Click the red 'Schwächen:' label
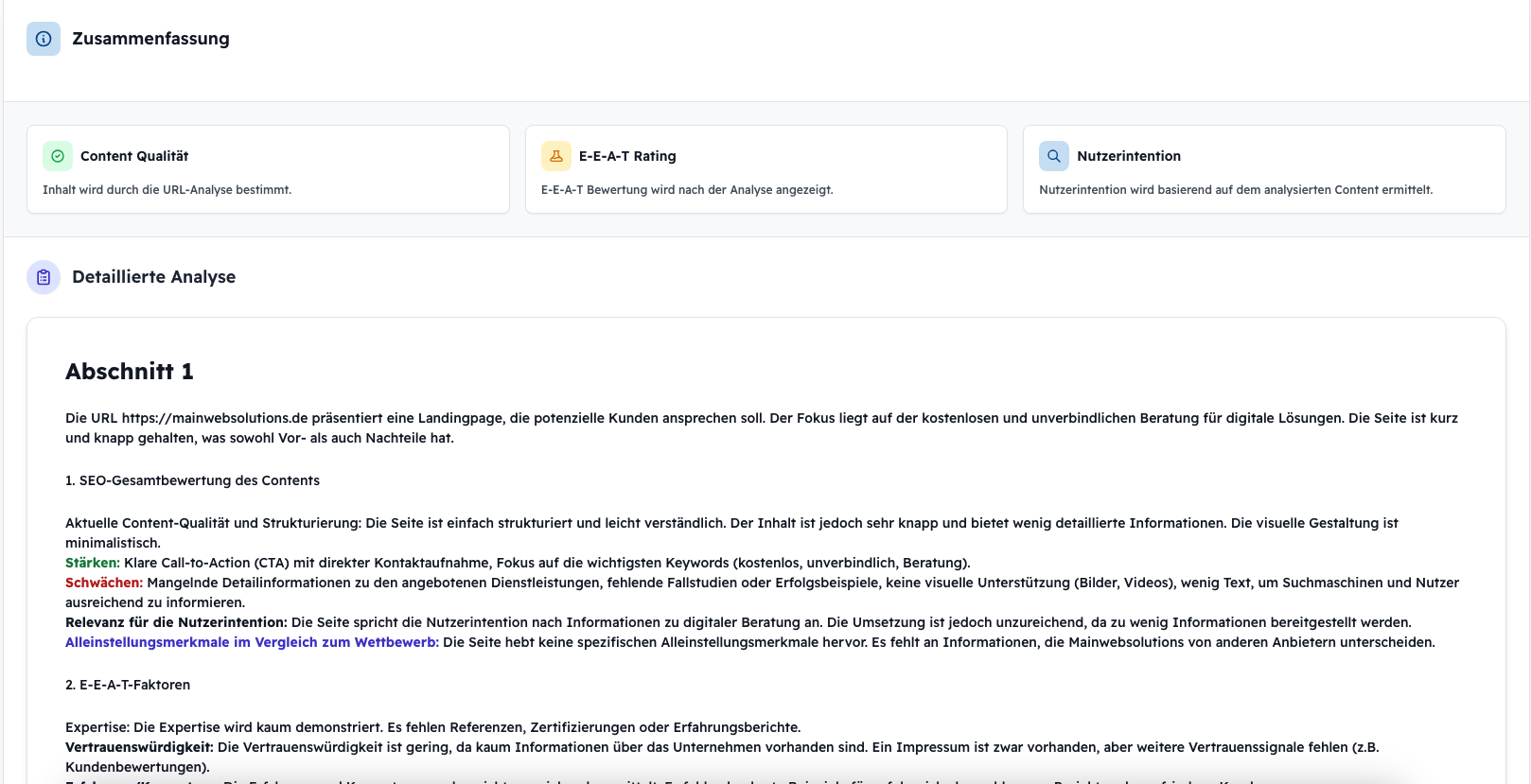This screenshot has height=784, width=1531. click(x=104, y=583)
